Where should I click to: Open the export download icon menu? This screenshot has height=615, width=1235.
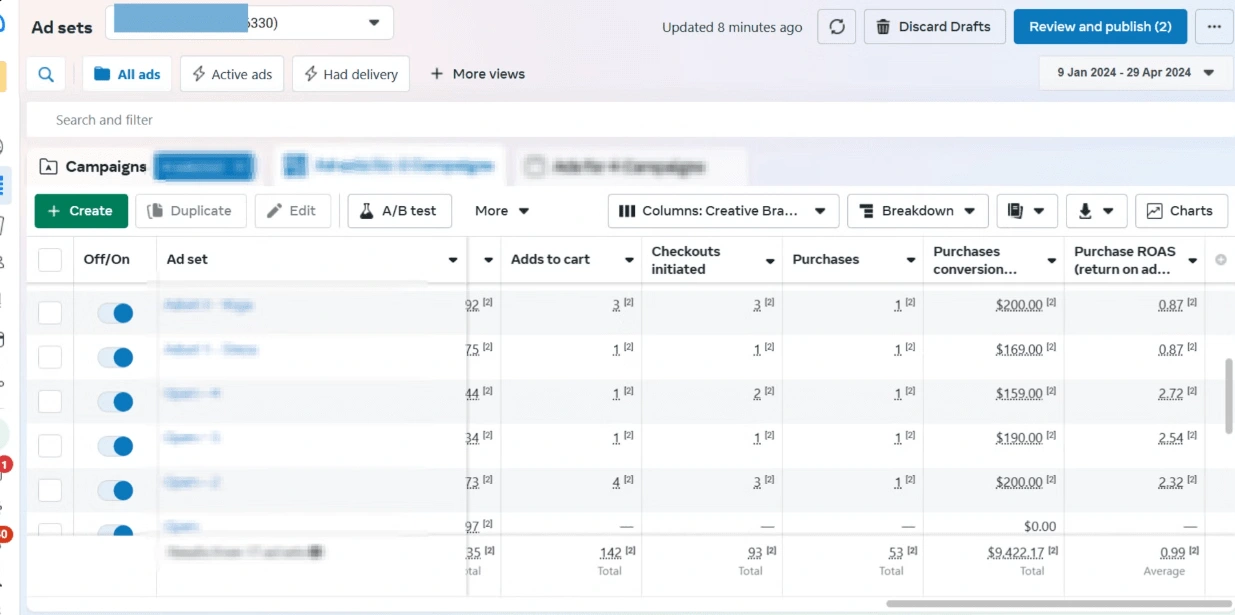pos(1096,211)
